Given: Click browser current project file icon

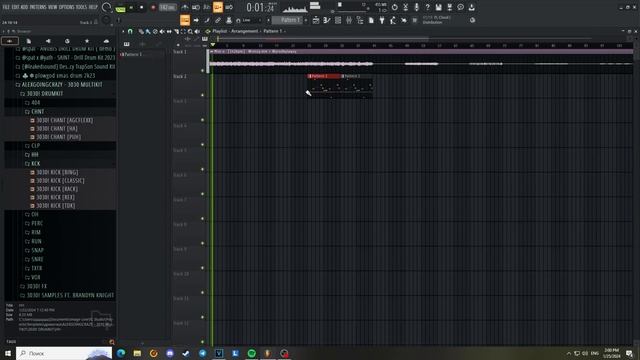Looking at the screenshot, I should tap(29, 41).
